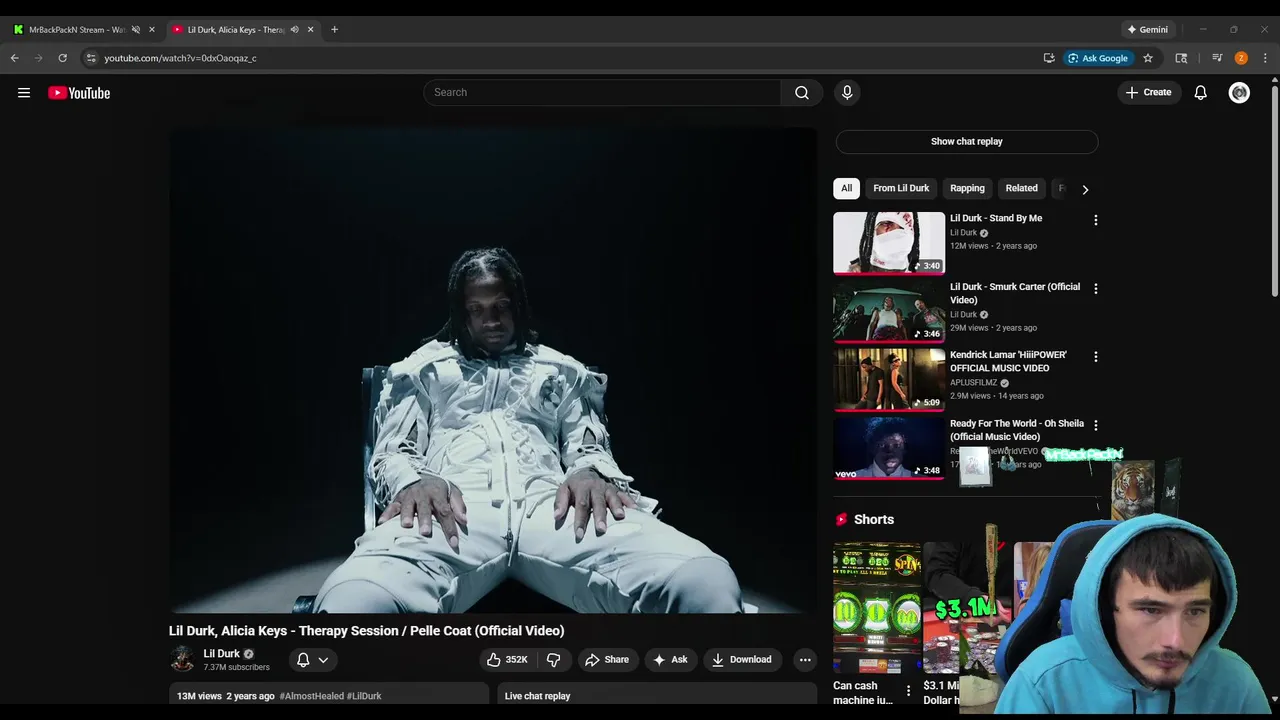
Task: Click the search magnifier button
Action: (x=802, y=92)
